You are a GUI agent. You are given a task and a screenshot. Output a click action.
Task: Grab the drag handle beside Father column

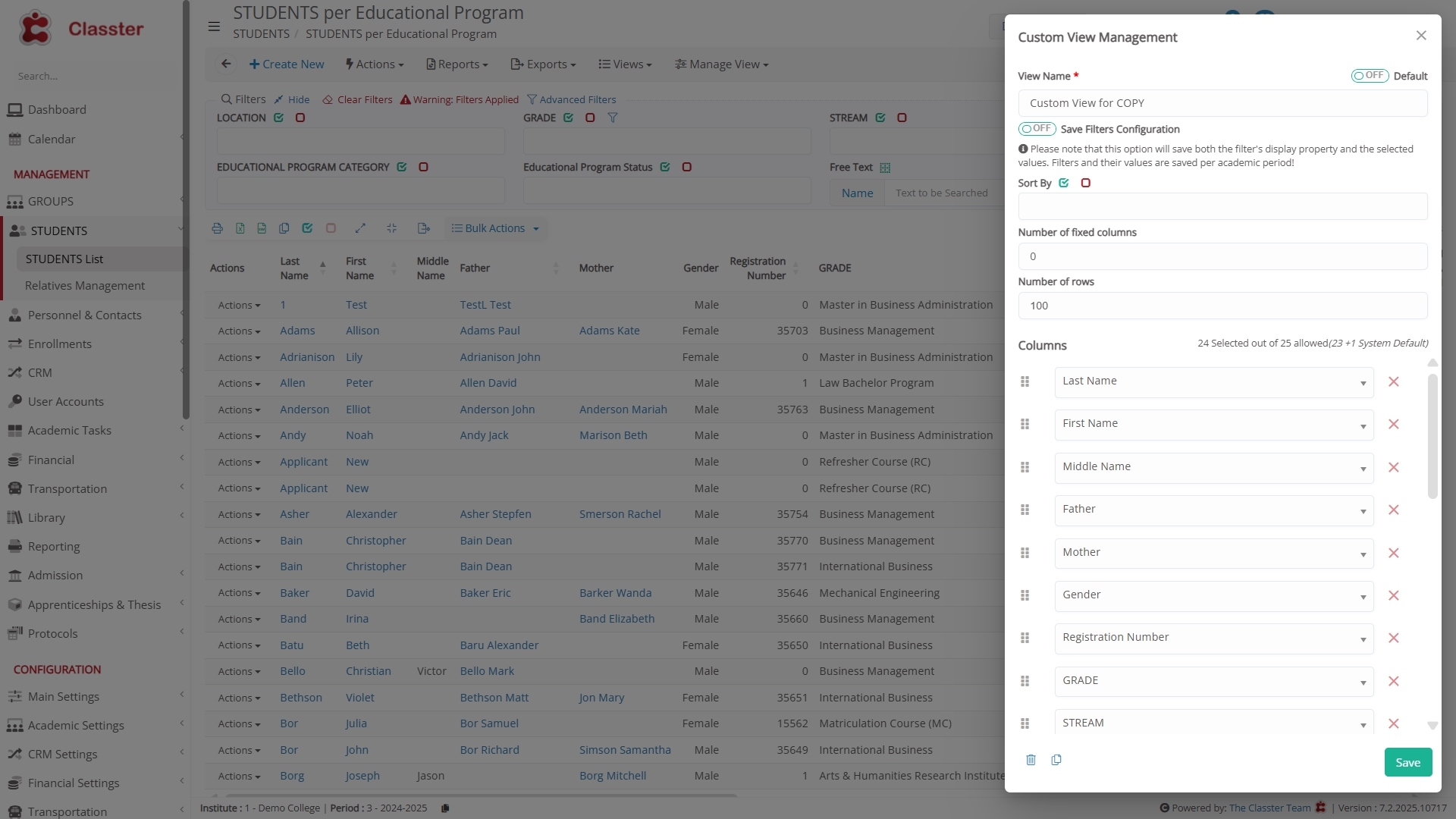click(1025, 510)
